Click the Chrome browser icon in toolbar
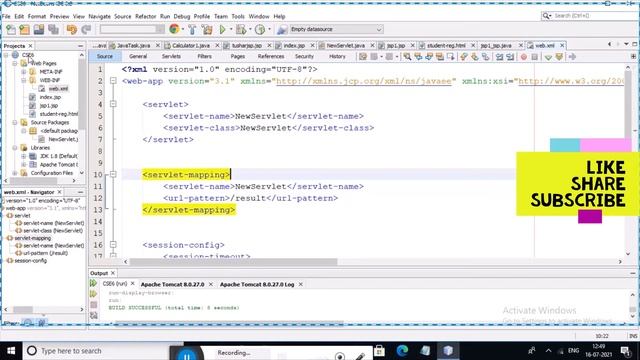The image size is (640, 360). pos(174,29)
